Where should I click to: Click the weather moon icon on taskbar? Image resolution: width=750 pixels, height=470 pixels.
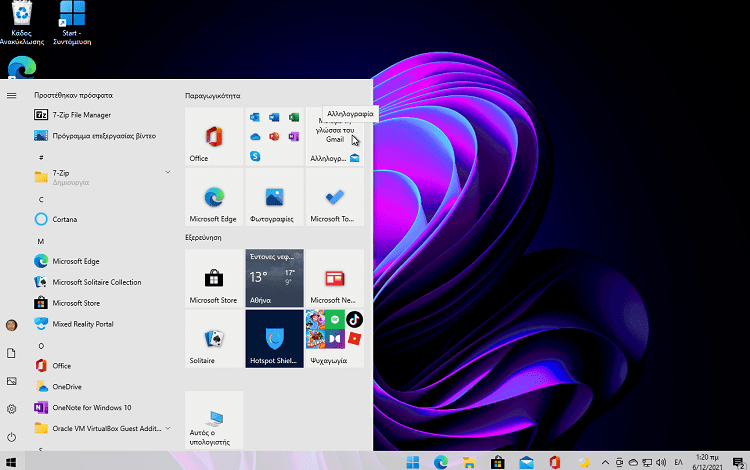click(x=584, y=462)
